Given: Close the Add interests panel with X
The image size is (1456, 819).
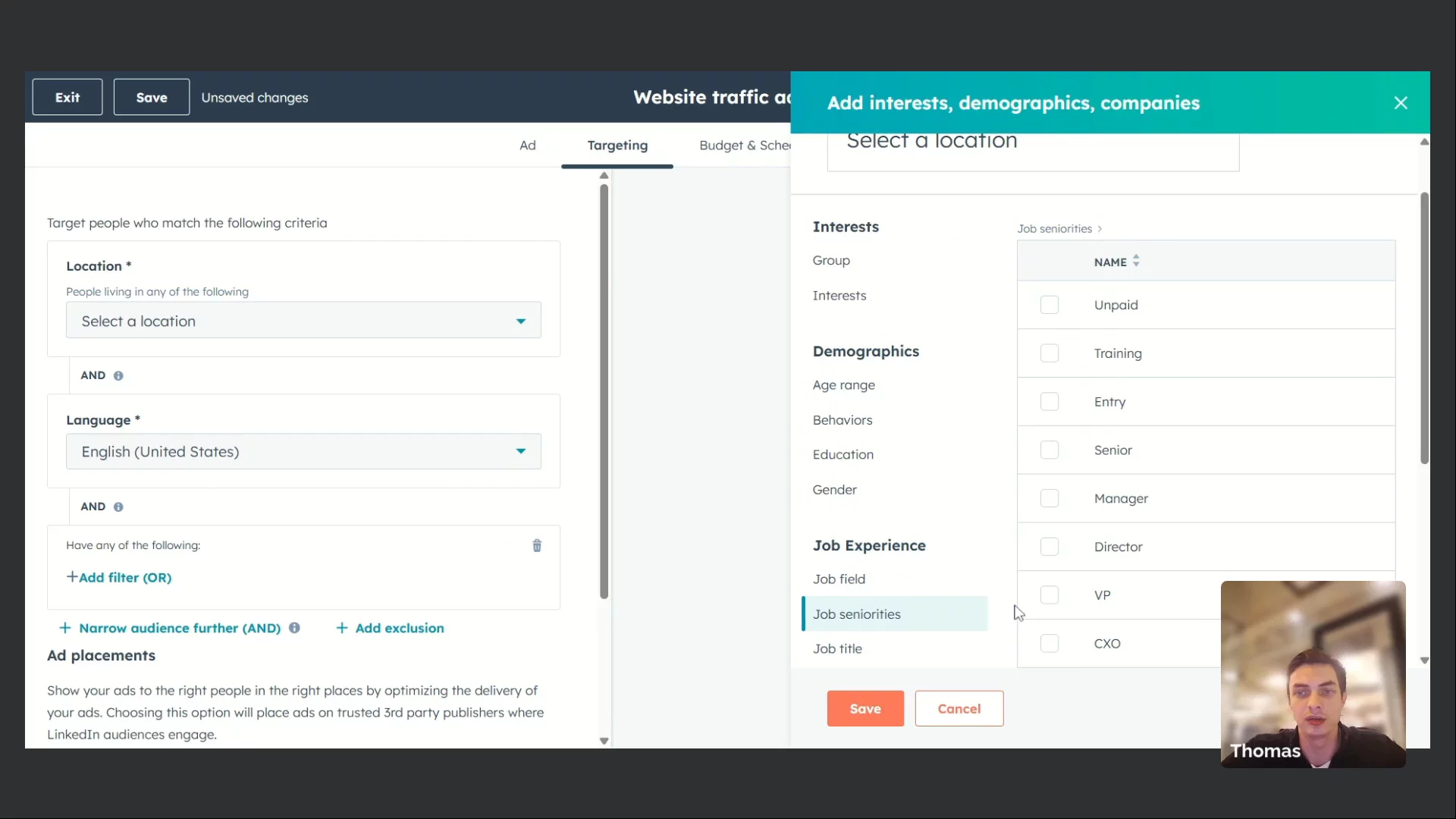Looking at the screenshot, I should 1400,103.
